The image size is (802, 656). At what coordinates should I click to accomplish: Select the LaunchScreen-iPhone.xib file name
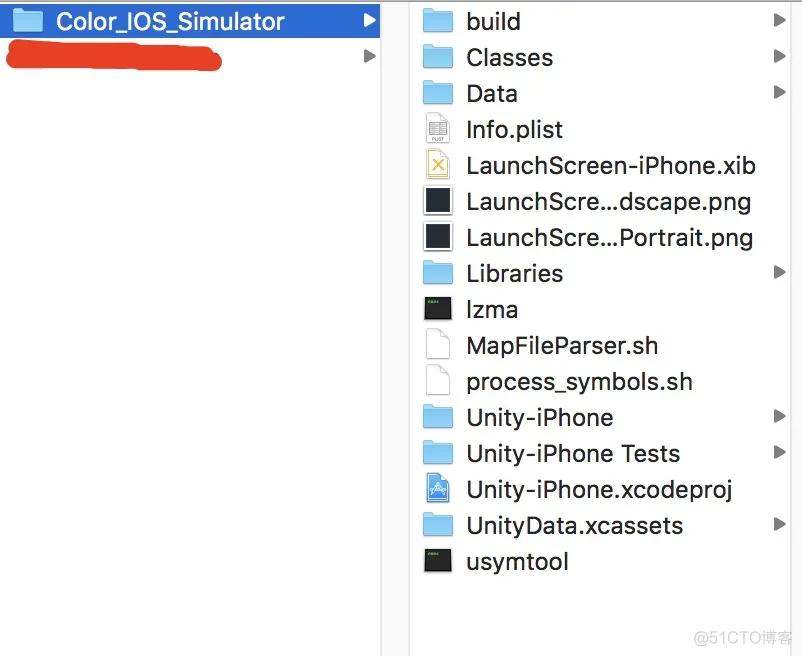point(611,166)
